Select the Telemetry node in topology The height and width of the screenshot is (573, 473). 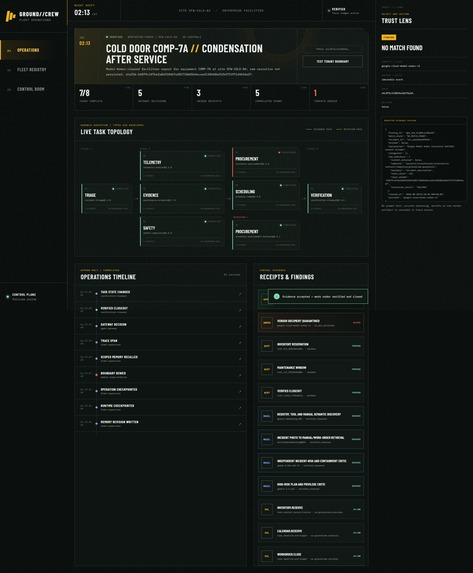[182, 166]
